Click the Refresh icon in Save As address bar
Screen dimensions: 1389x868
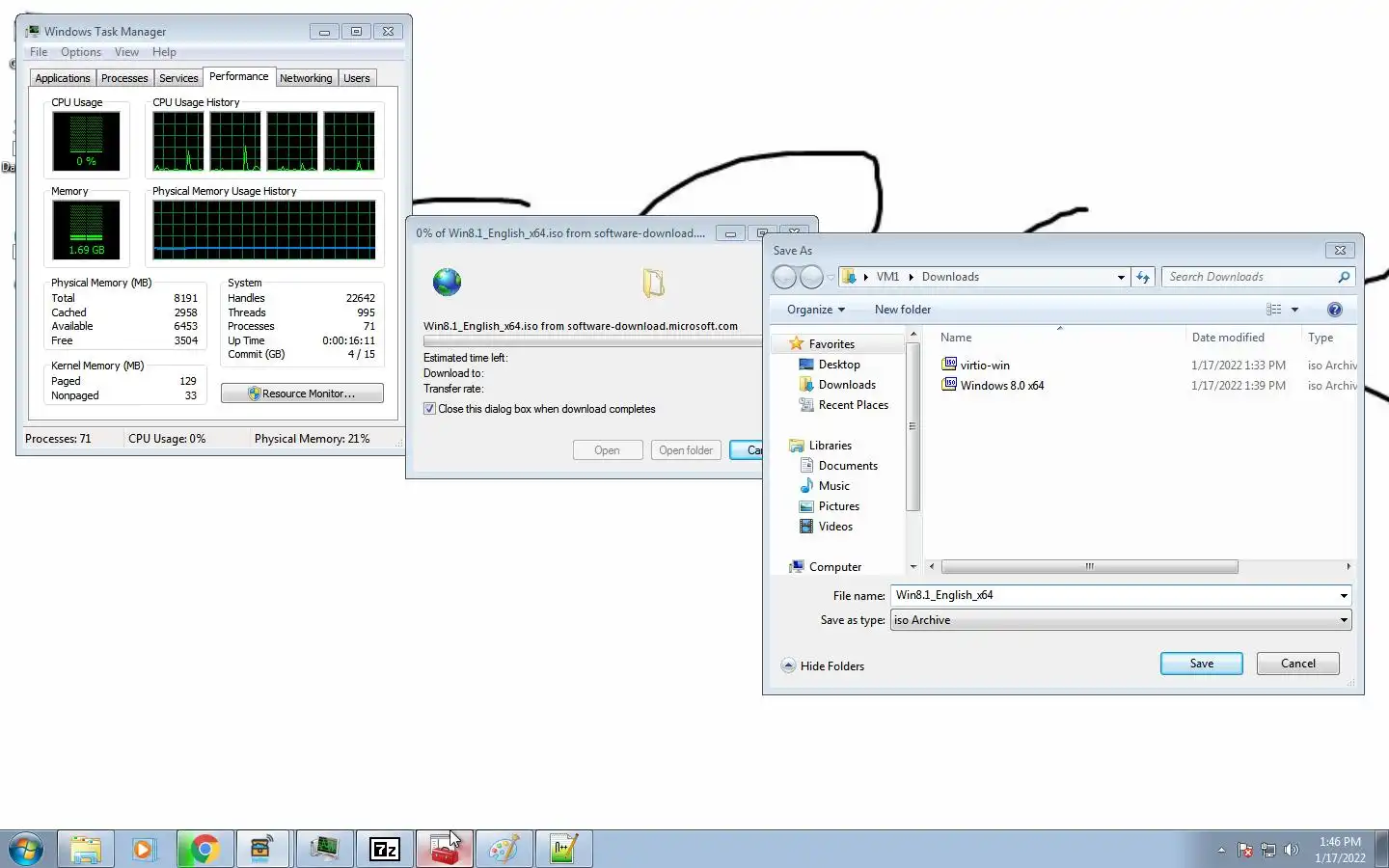tap(1143, 277)
